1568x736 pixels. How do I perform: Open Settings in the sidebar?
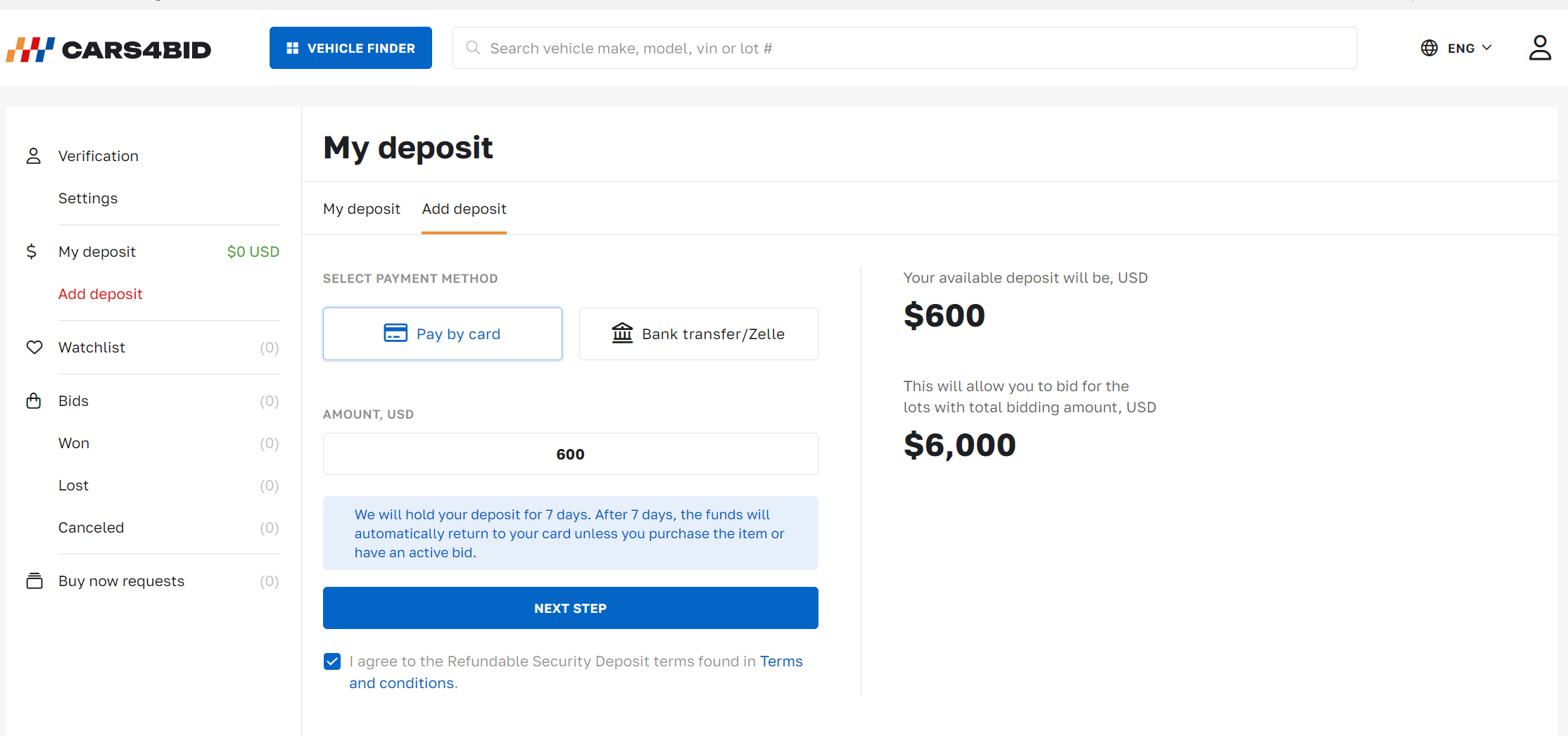click(88, 198)
